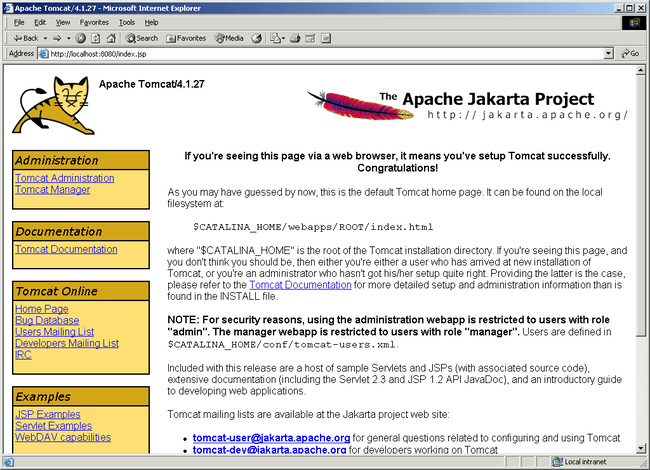Open the Bug Database link
650x470 pixels.
click(47, 320)
